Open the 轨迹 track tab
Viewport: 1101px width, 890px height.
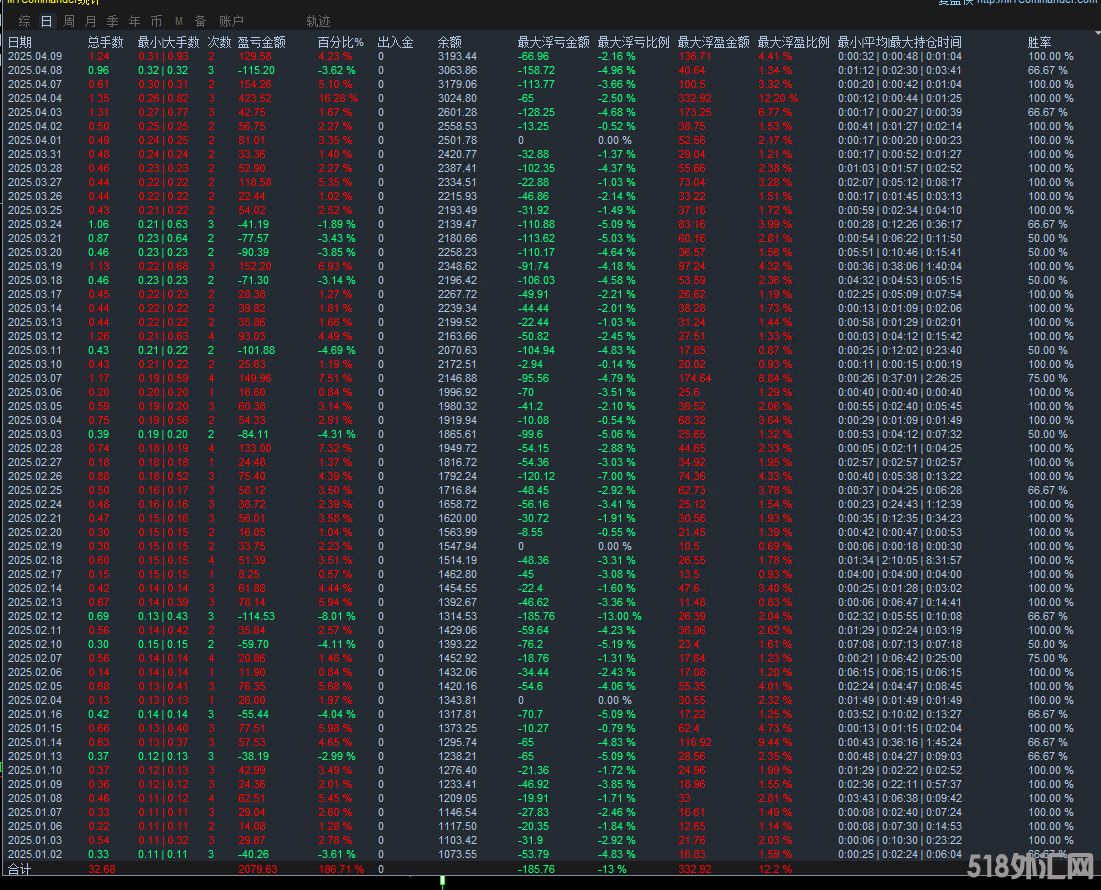(318, 21)
